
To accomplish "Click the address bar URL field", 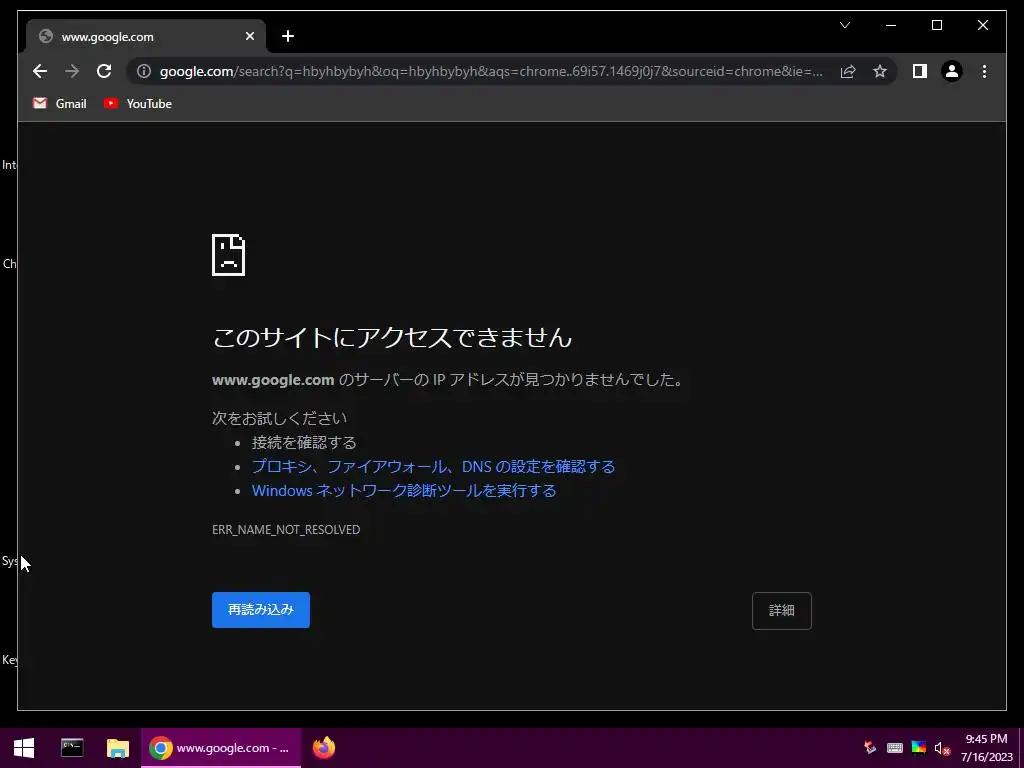I will pos(491,71).
